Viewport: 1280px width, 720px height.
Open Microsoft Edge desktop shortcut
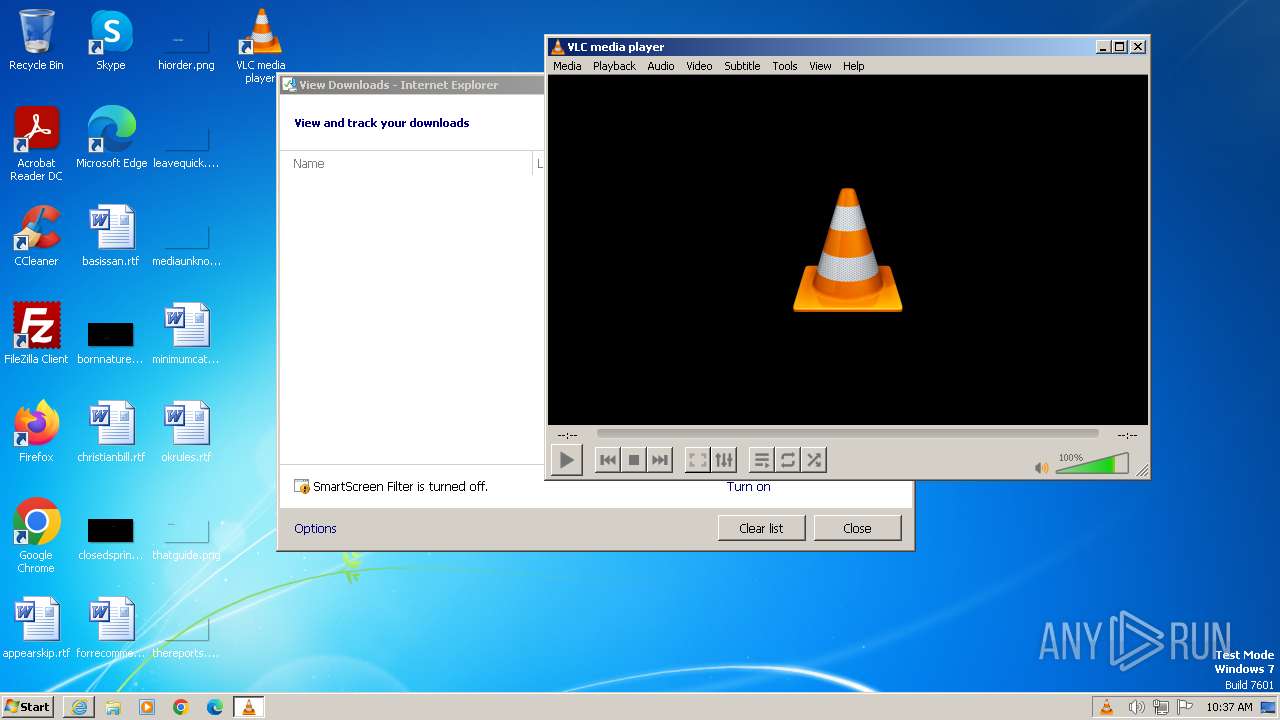tap(111, 139)
